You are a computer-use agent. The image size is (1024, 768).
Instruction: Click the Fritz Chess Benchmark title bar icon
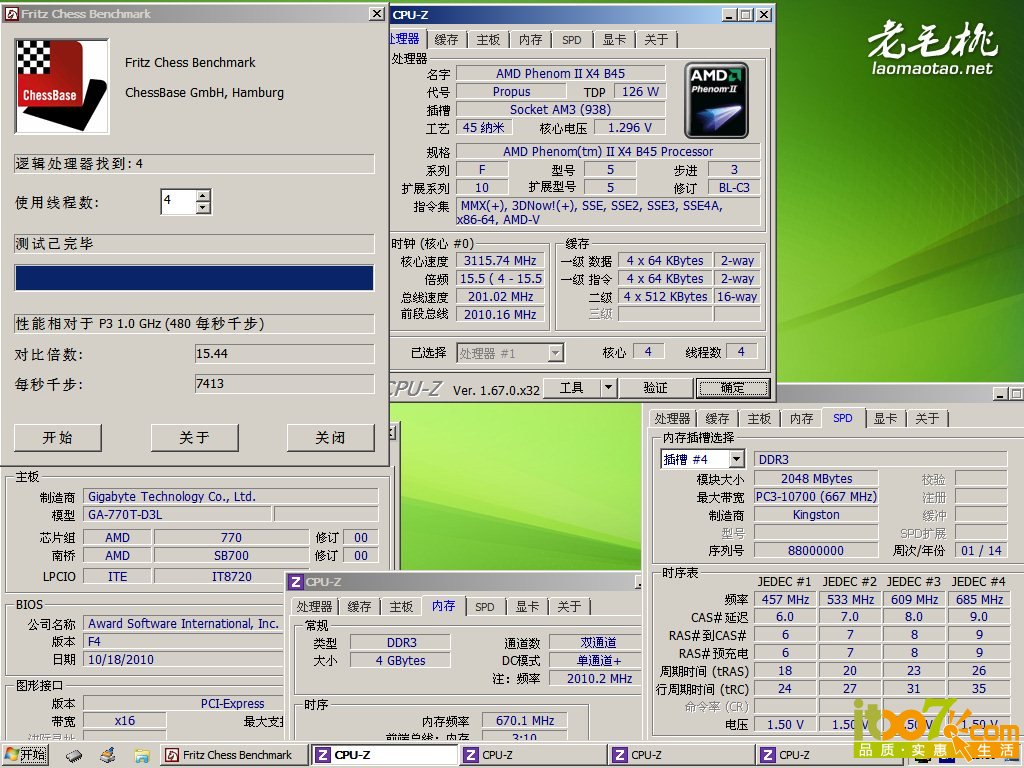12,14
